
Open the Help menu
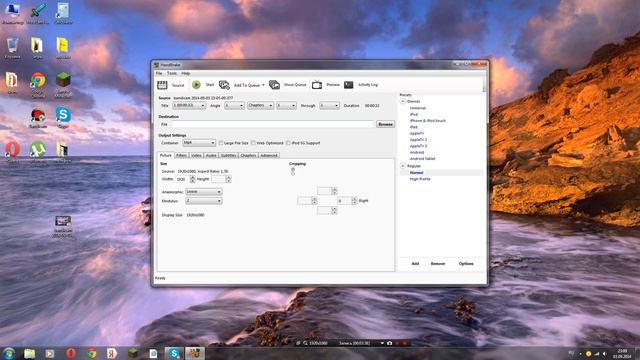pos(186,73)
